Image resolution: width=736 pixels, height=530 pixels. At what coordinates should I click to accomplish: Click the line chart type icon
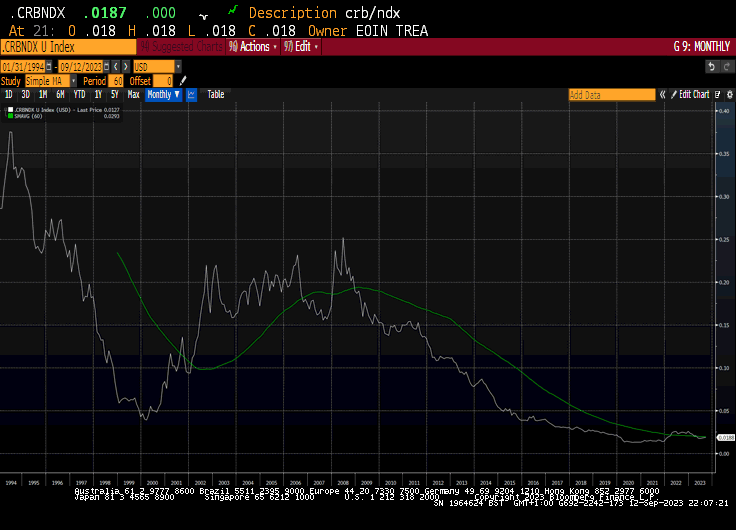(x=192, y=94)
